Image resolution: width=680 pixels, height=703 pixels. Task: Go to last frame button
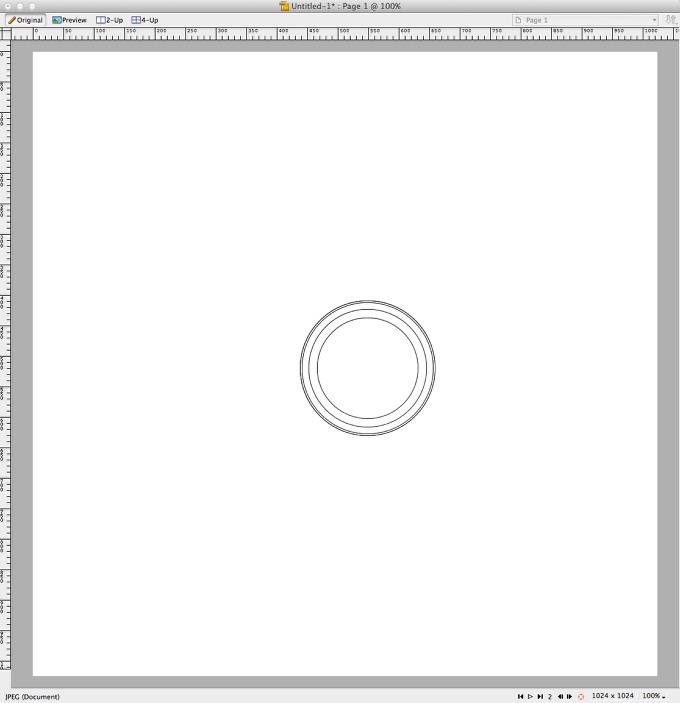point(540,696)
